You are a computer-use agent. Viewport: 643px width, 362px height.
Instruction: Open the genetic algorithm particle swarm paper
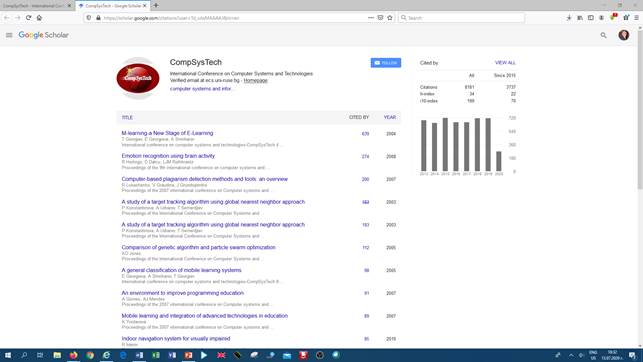198,247
